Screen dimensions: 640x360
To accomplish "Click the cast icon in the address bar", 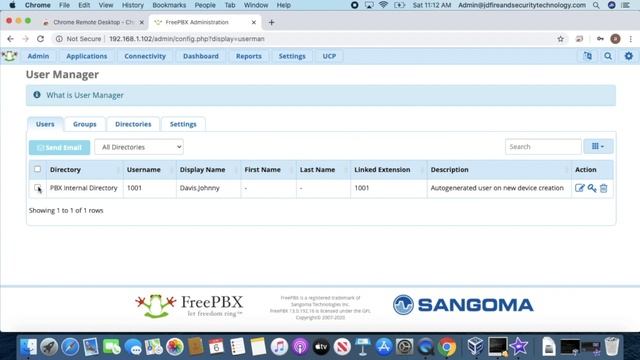I will coord(579,39).
